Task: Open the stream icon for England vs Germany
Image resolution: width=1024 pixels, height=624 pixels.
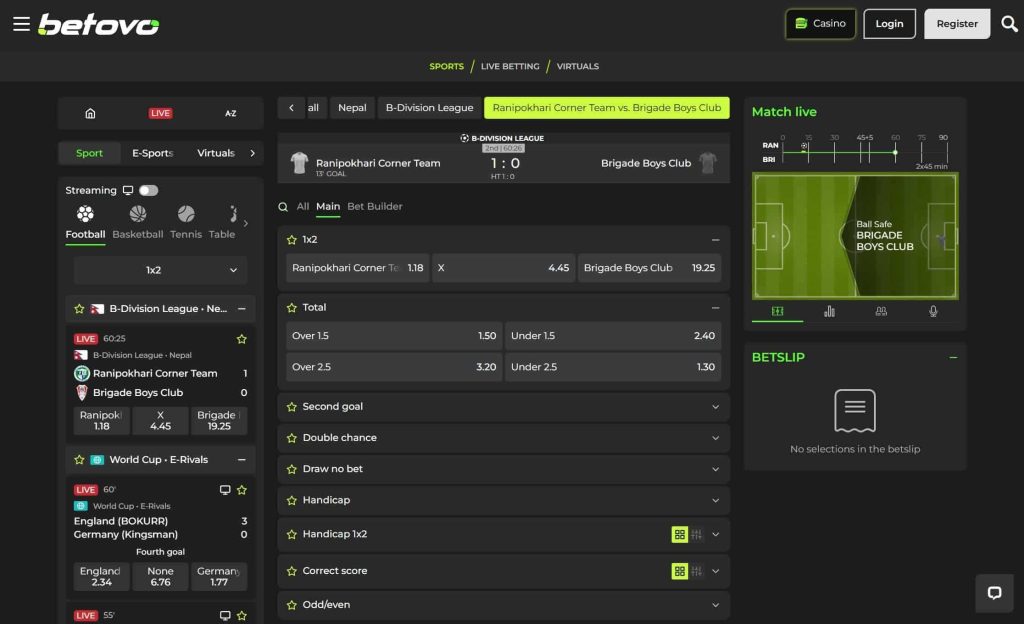Action: pos(225,490)
